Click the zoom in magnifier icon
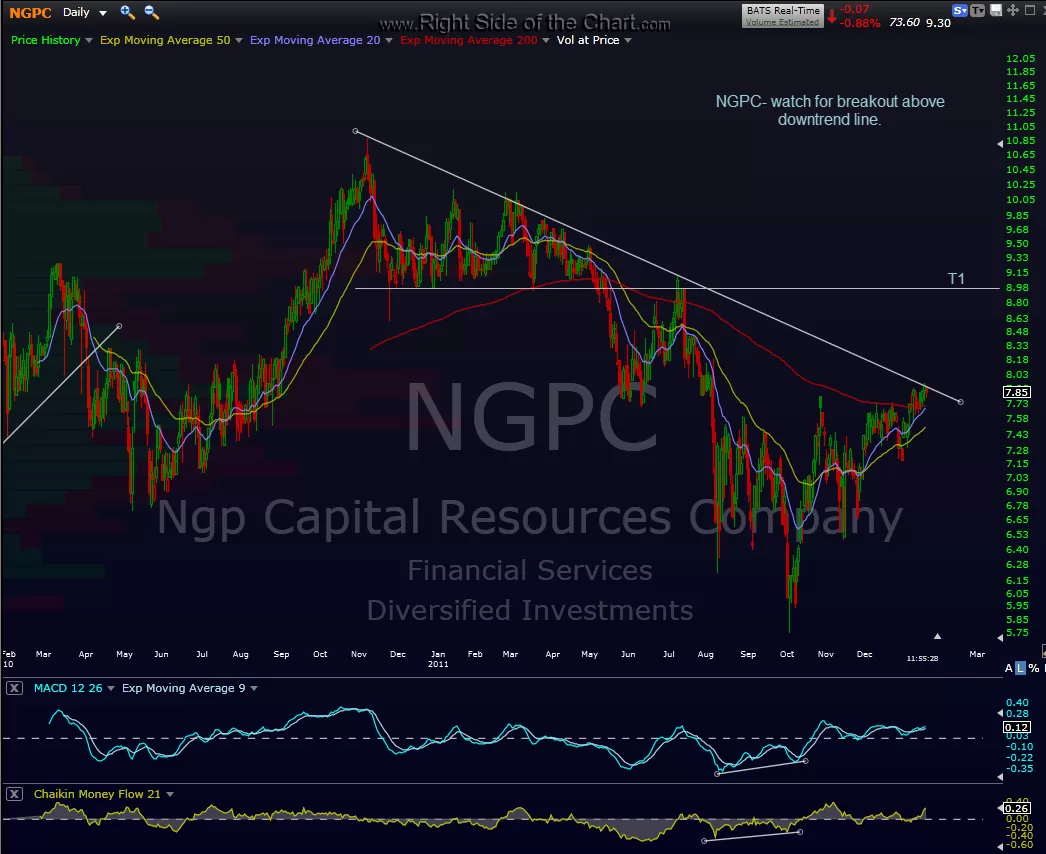1046x854 pixels. pos(127,12)
